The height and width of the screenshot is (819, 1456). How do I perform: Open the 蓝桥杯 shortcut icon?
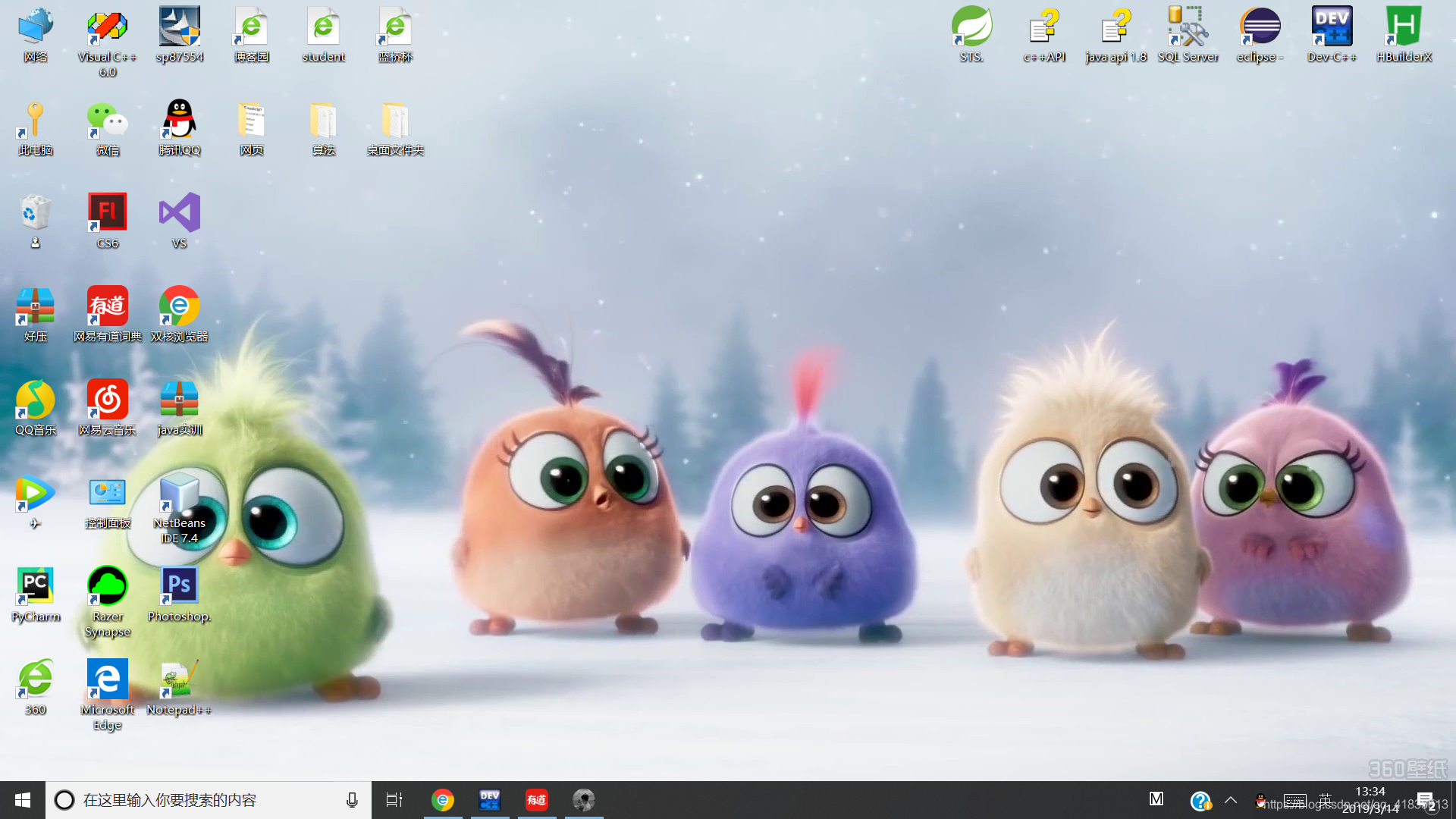[396, 35]
